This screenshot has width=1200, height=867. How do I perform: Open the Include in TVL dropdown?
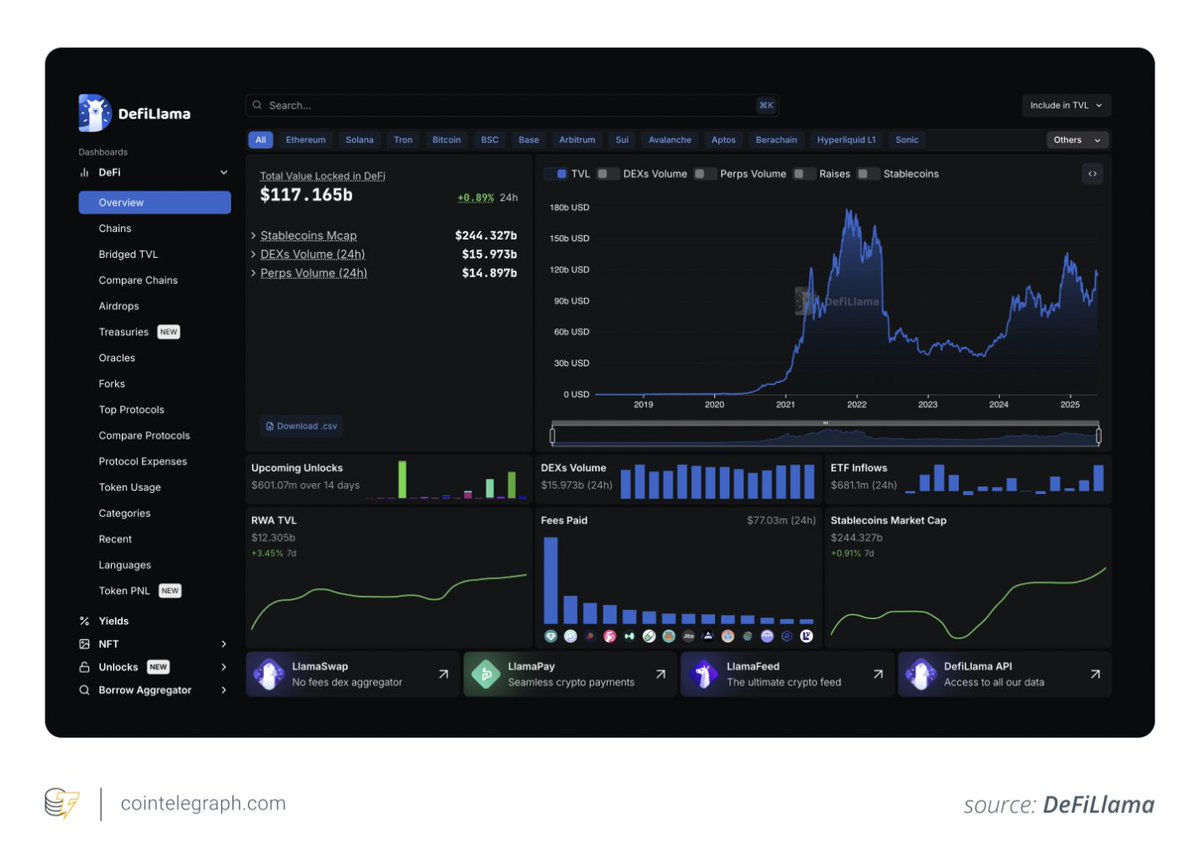tap(1066, 105)
